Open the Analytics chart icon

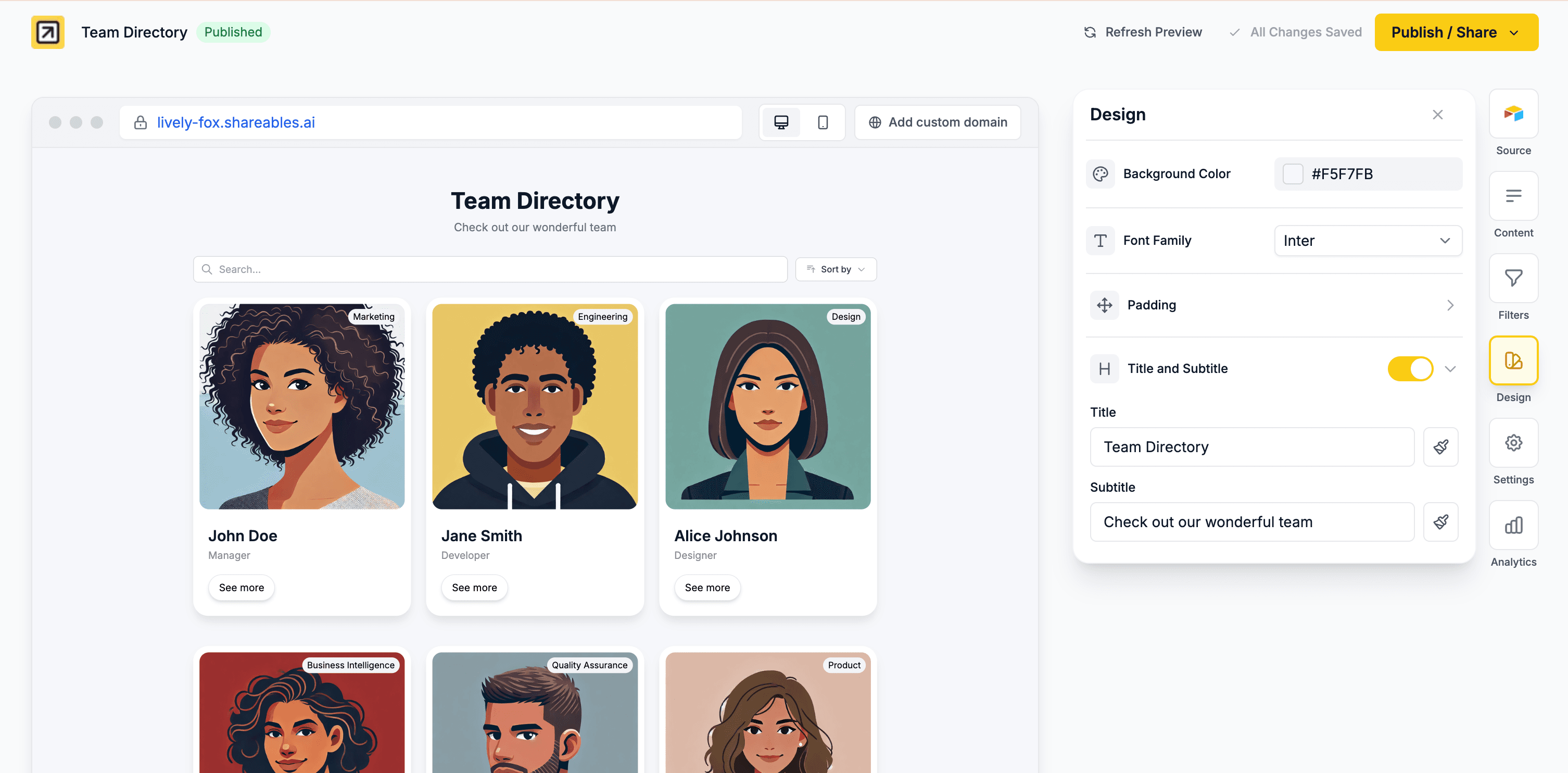click(x=1513, y=525)
